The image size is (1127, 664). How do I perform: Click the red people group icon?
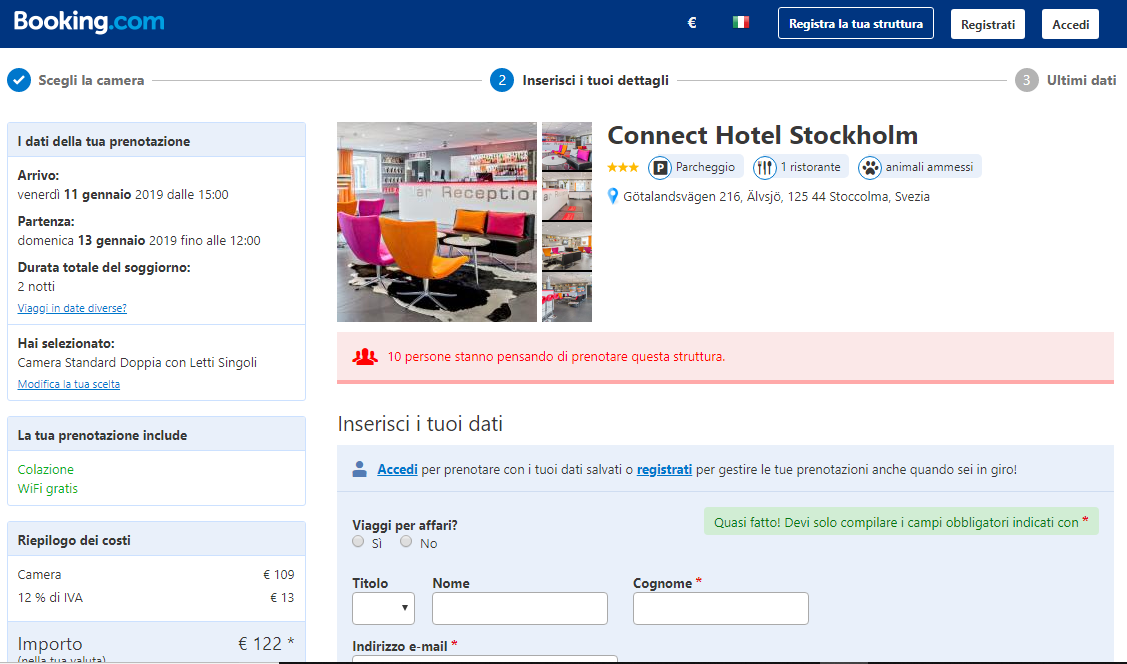pyautogui.click(x=364, y=356)
